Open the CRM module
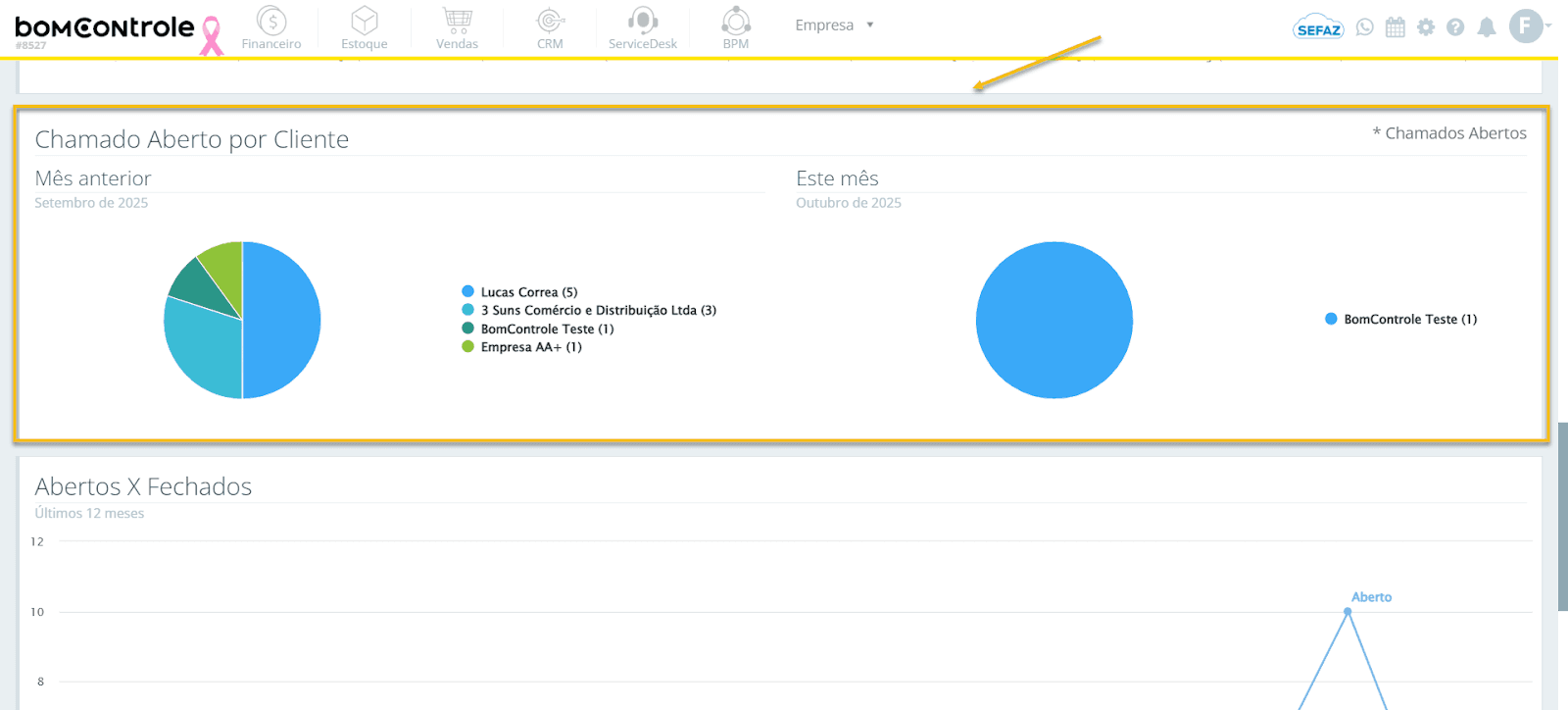The image size is (1568, 710). [x=550, y=27]
